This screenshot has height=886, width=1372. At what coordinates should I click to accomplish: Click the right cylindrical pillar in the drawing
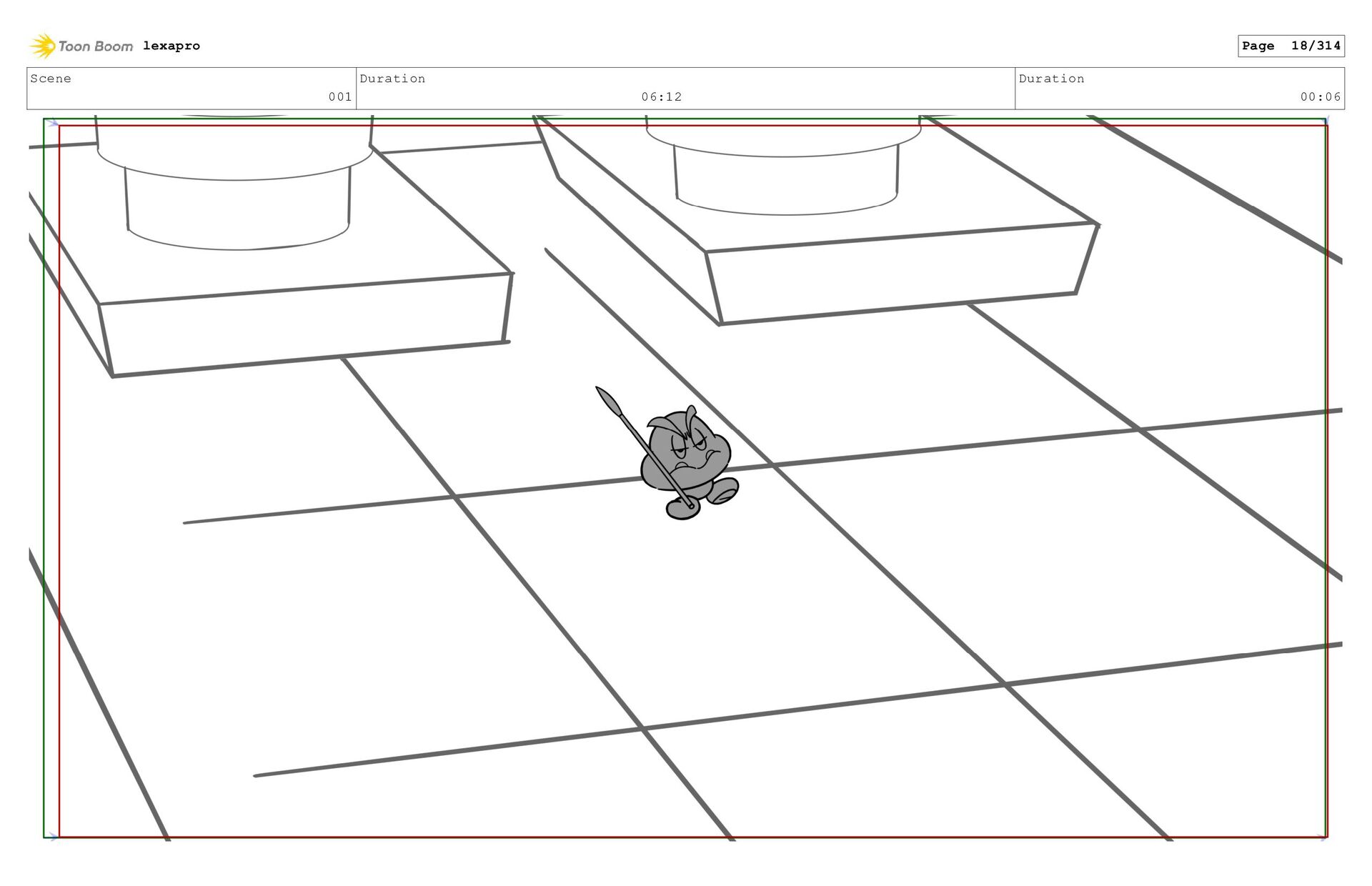point(784,166)
